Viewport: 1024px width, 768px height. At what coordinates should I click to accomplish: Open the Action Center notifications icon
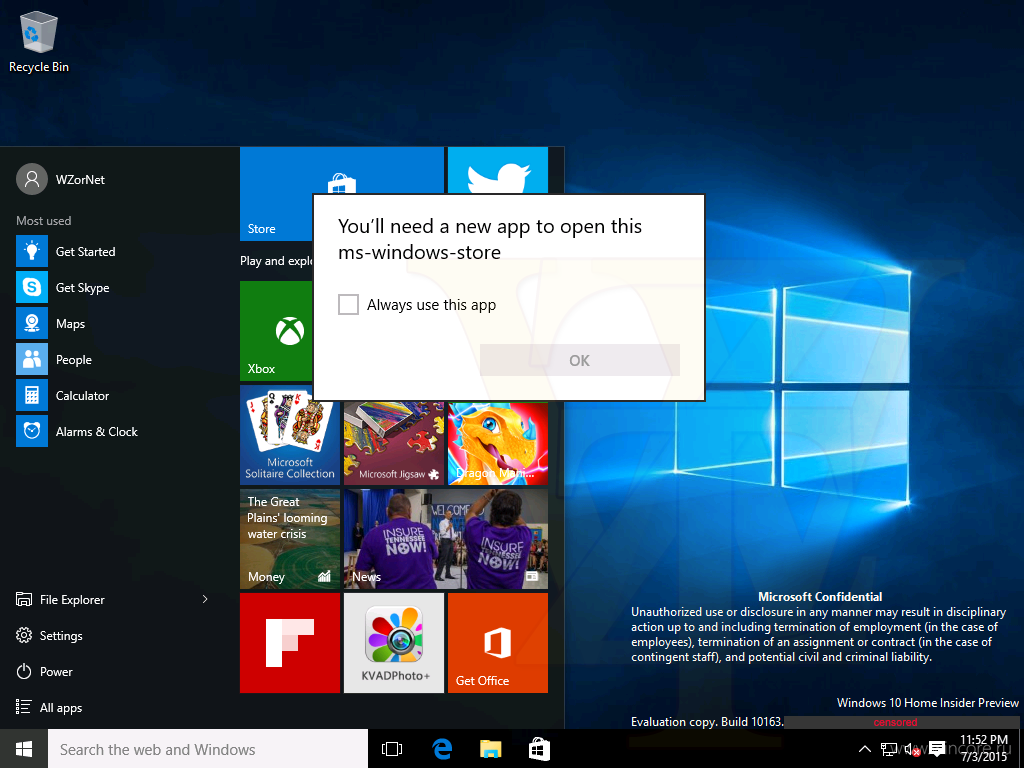click(x=937, y=748)
